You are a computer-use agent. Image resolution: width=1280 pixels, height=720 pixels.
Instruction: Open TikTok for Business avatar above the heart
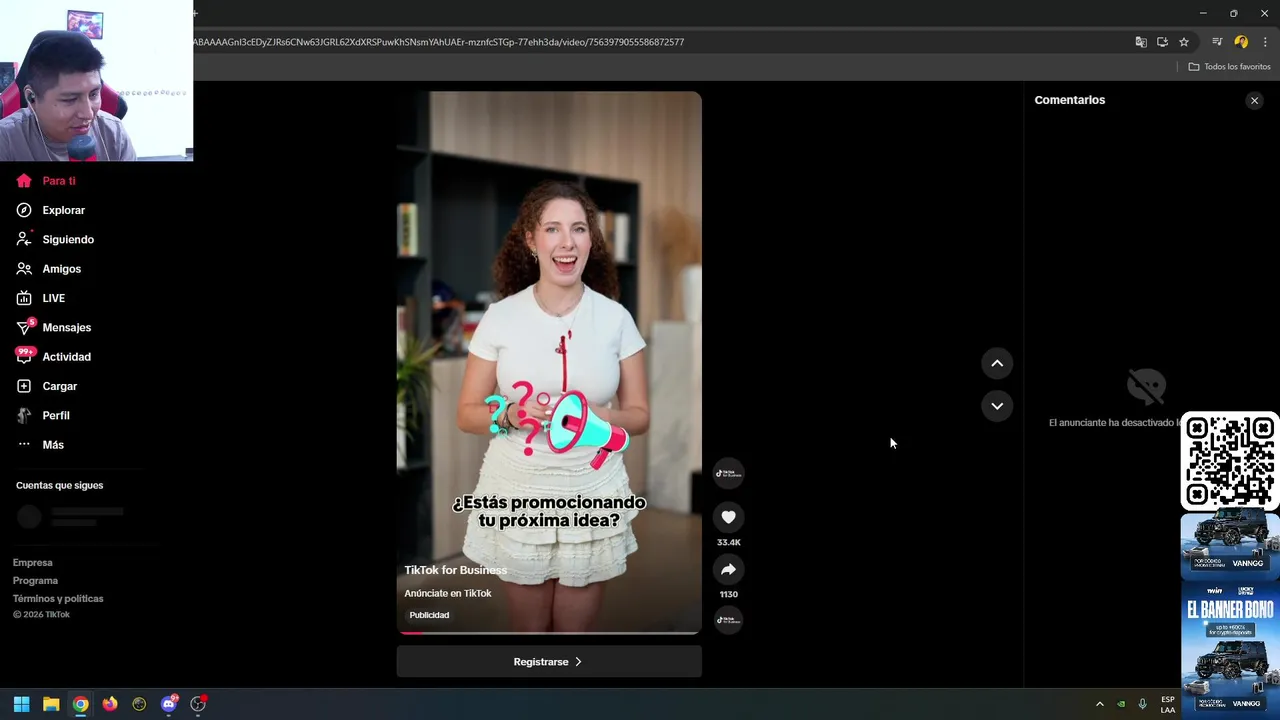pos(728,473)
